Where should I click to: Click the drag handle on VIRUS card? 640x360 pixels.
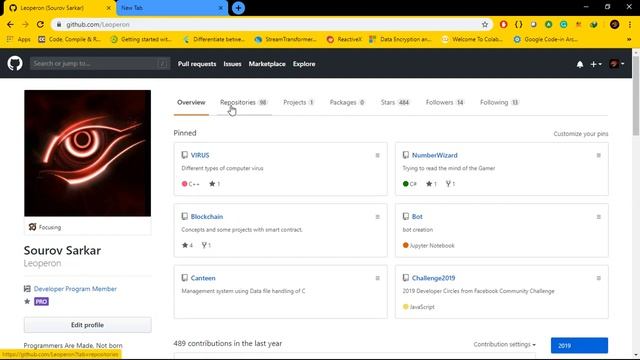tap(378, 155)
